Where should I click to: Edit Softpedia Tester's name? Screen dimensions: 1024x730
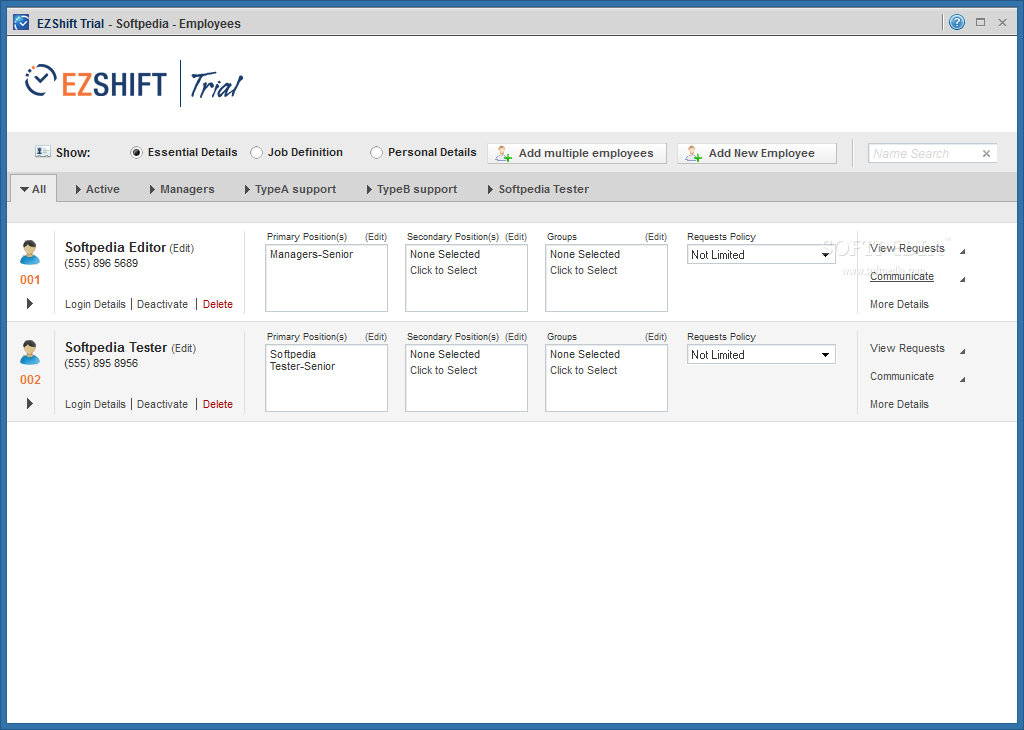pos(184,348)
